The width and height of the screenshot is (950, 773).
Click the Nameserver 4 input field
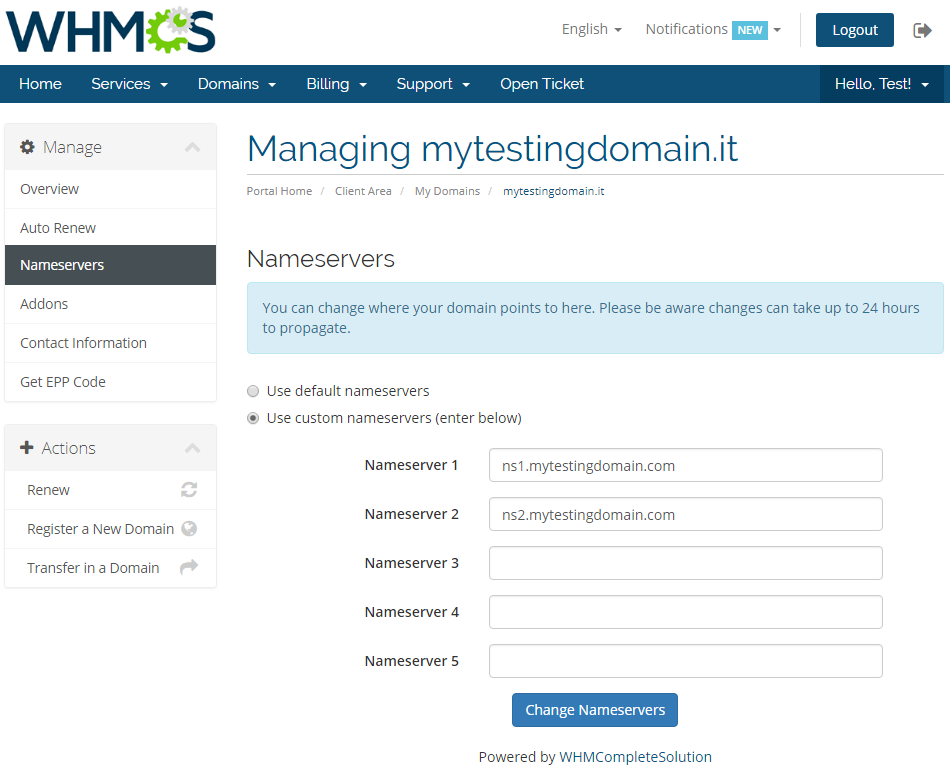[x=685, y=612]
